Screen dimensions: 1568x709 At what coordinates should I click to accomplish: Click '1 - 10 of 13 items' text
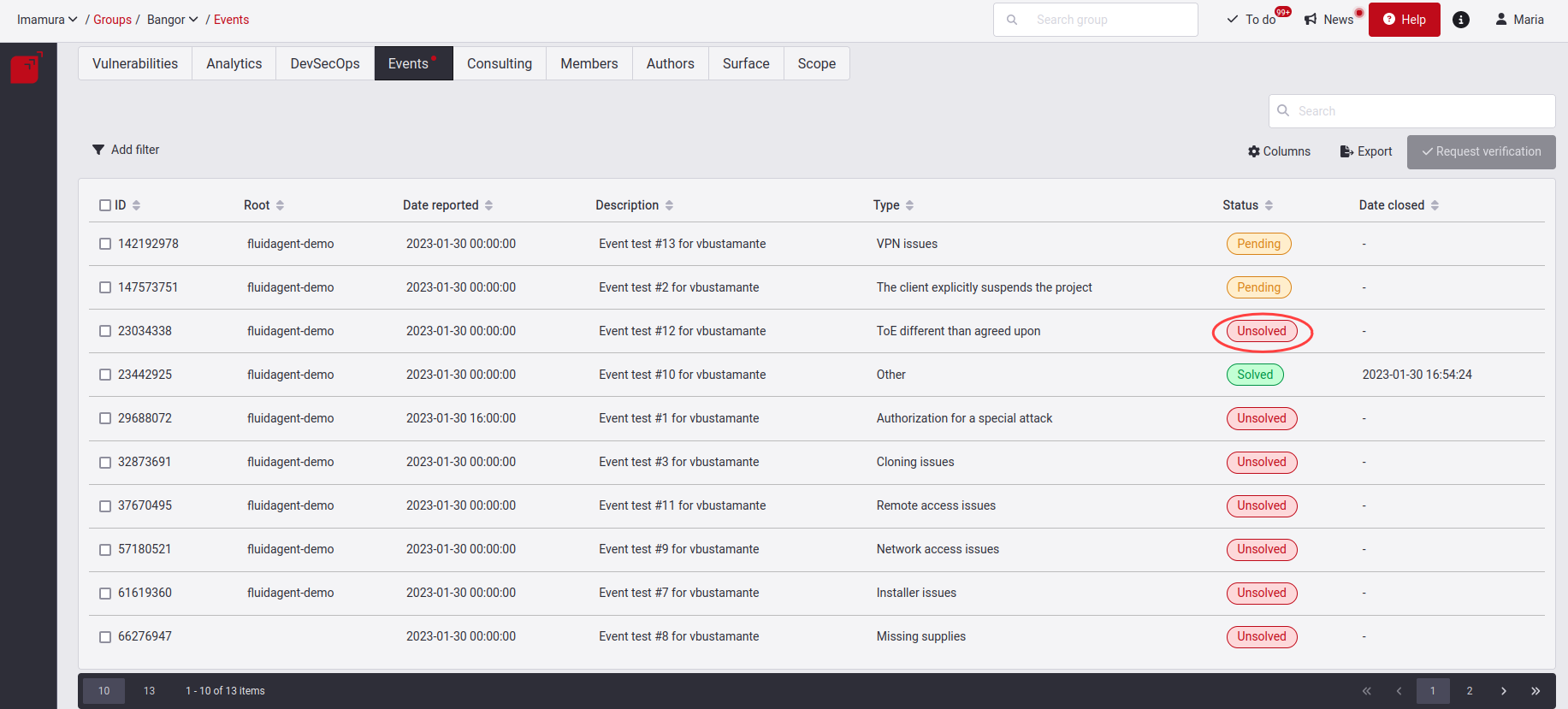tap(225, 691)
